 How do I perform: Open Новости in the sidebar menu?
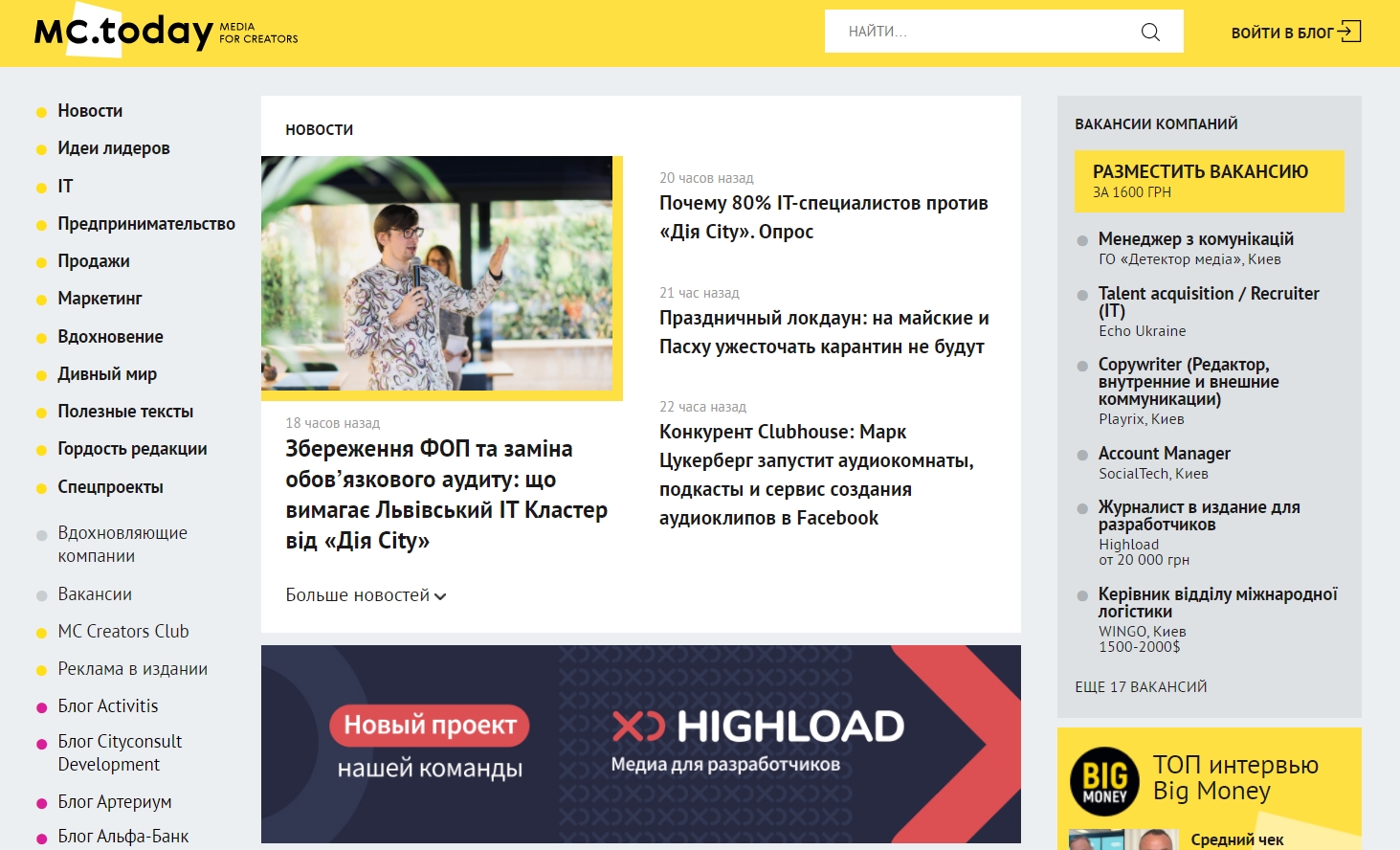[90, 111]
